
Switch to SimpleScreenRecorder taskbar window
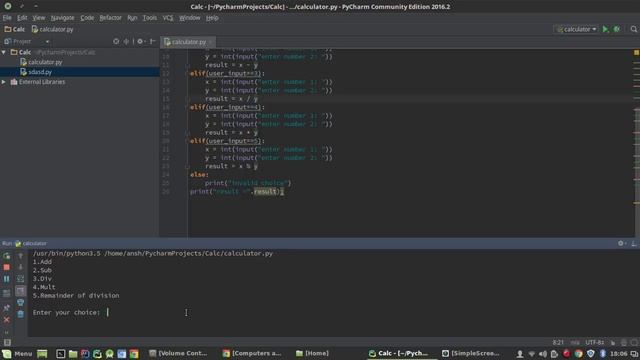point(471,353)
